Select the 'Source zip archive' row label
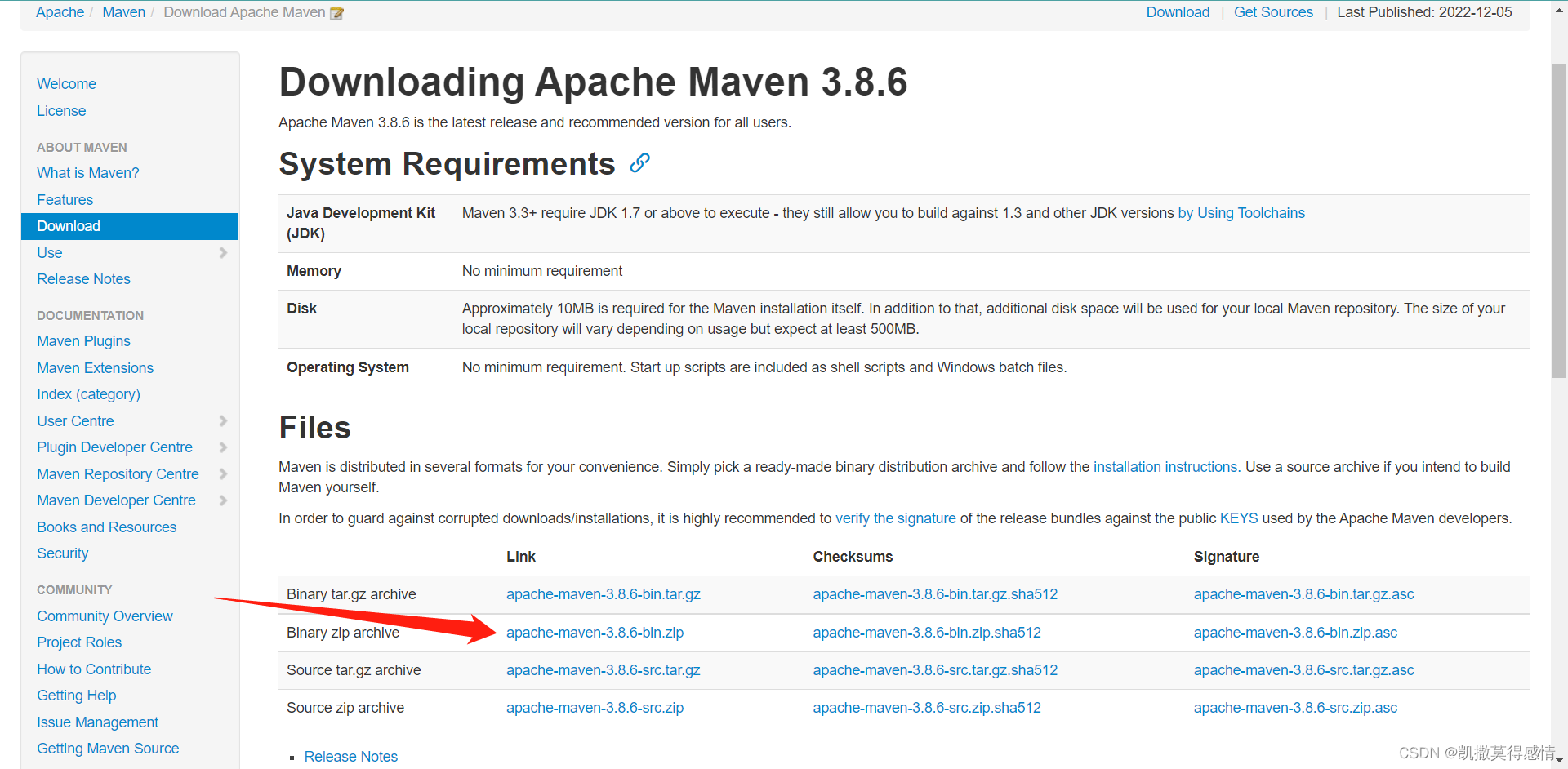Viewport: 1568px width, 769px height. tap(345, 708)
